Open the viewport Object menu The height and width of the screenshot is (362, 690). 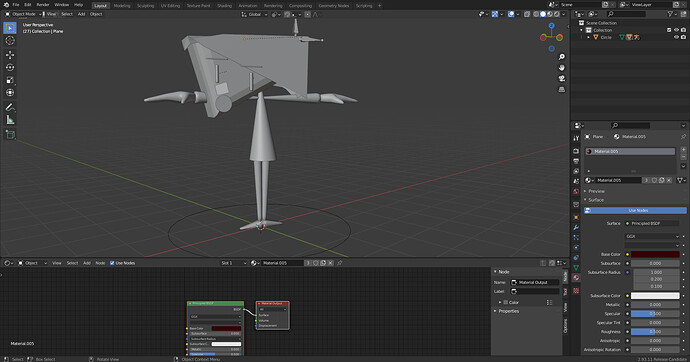96,14
